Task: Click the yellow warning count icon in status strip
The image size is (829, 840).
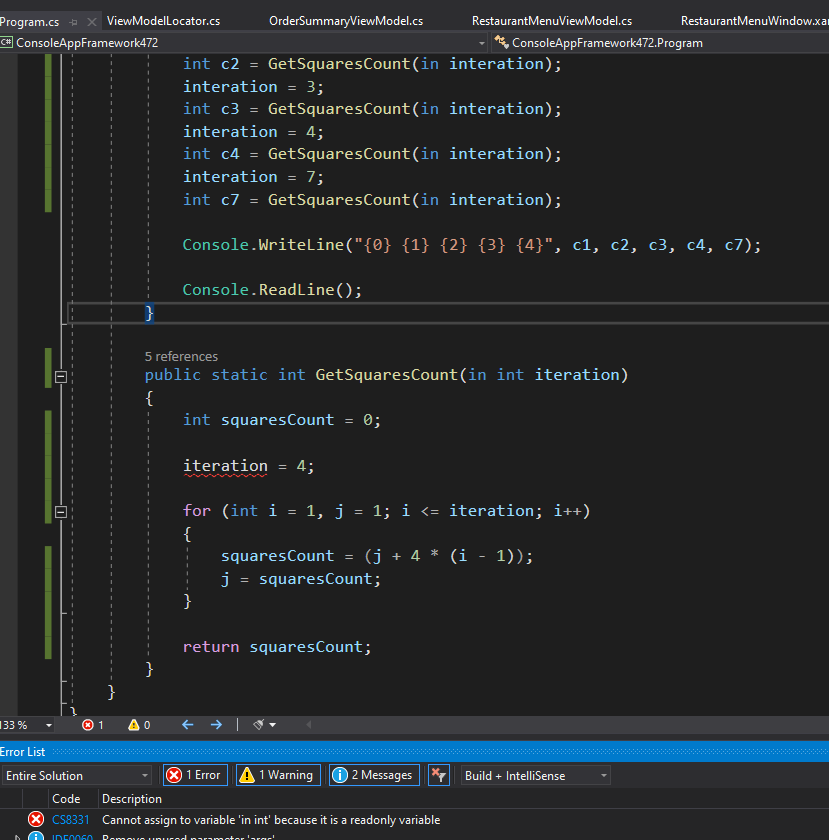Action: (x=133, y=725)
